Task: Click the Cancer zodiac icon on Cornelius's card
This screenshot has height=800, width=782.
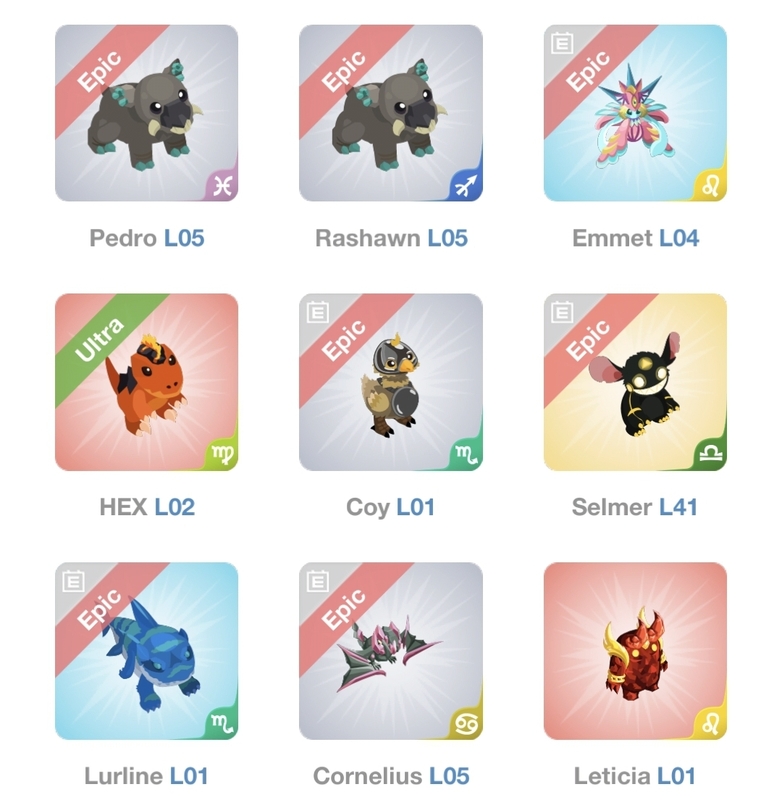Action: click(x=466, y=724)
